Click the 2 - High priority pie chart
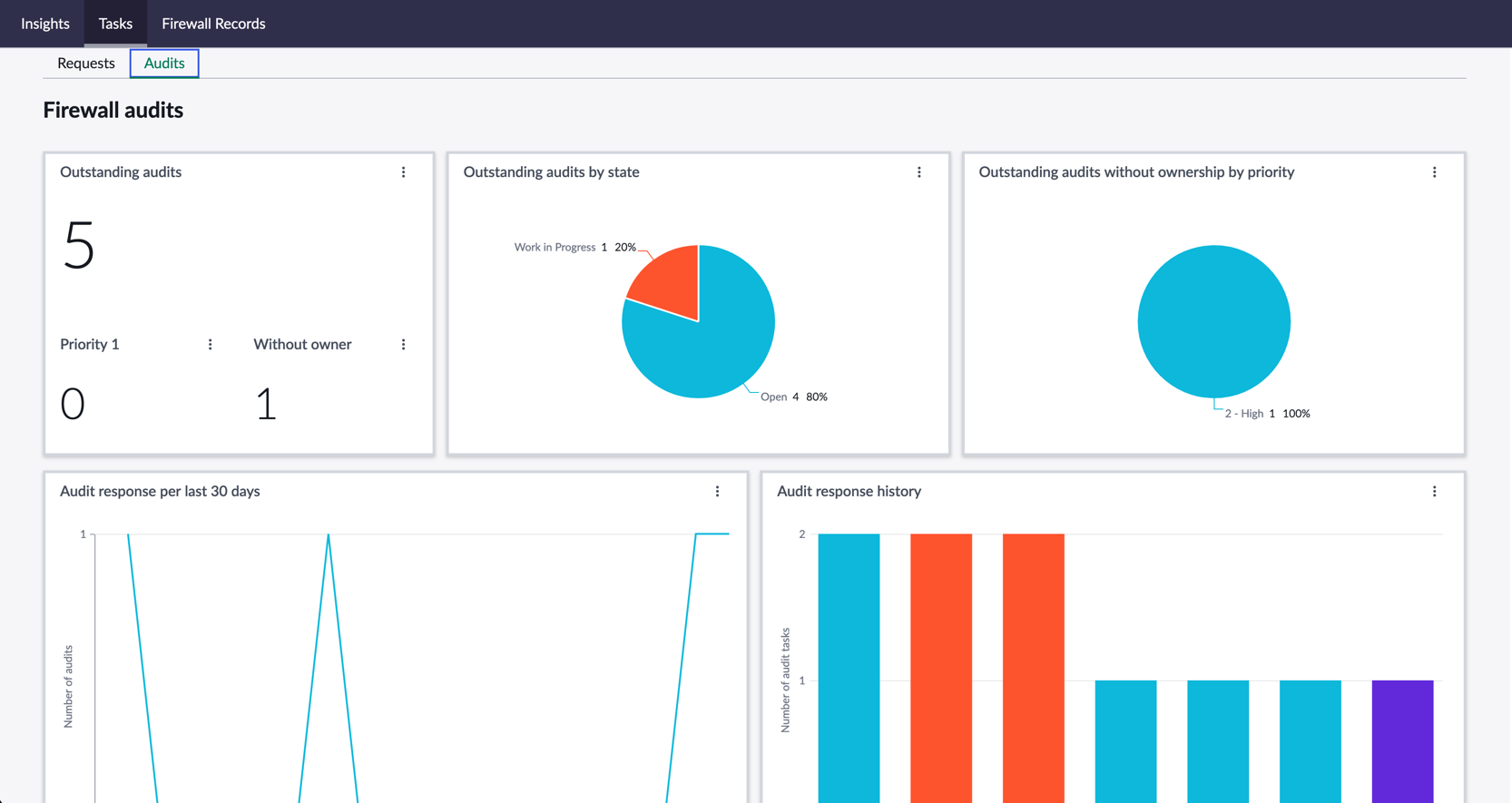This screenshot has height=803, width=1512. 1214,321
